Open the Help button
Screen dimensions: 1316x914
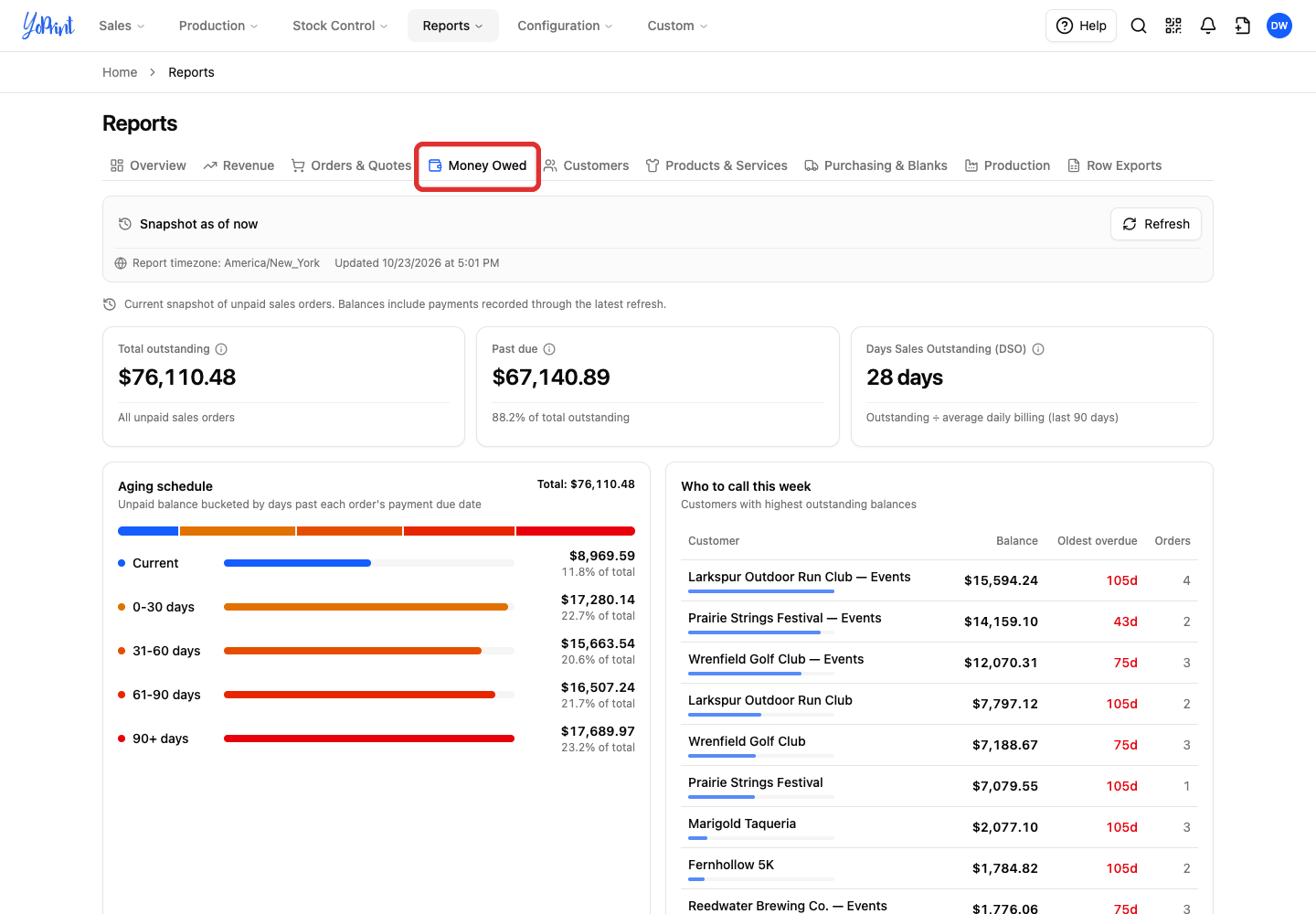(x=1081, y=26)
